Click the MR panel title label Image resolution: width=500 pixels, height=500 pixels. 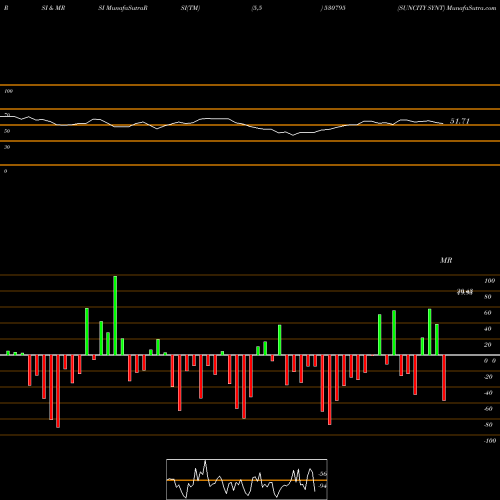point(446,260)
